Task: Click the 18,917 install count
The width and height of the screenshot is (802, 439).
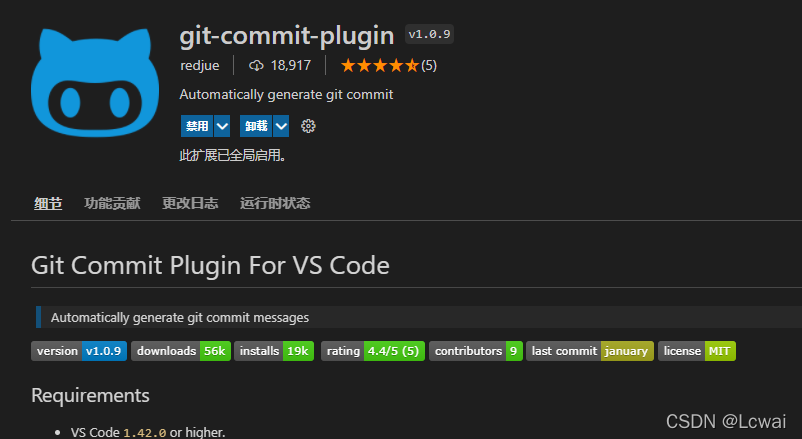Action: click(291, 65)
